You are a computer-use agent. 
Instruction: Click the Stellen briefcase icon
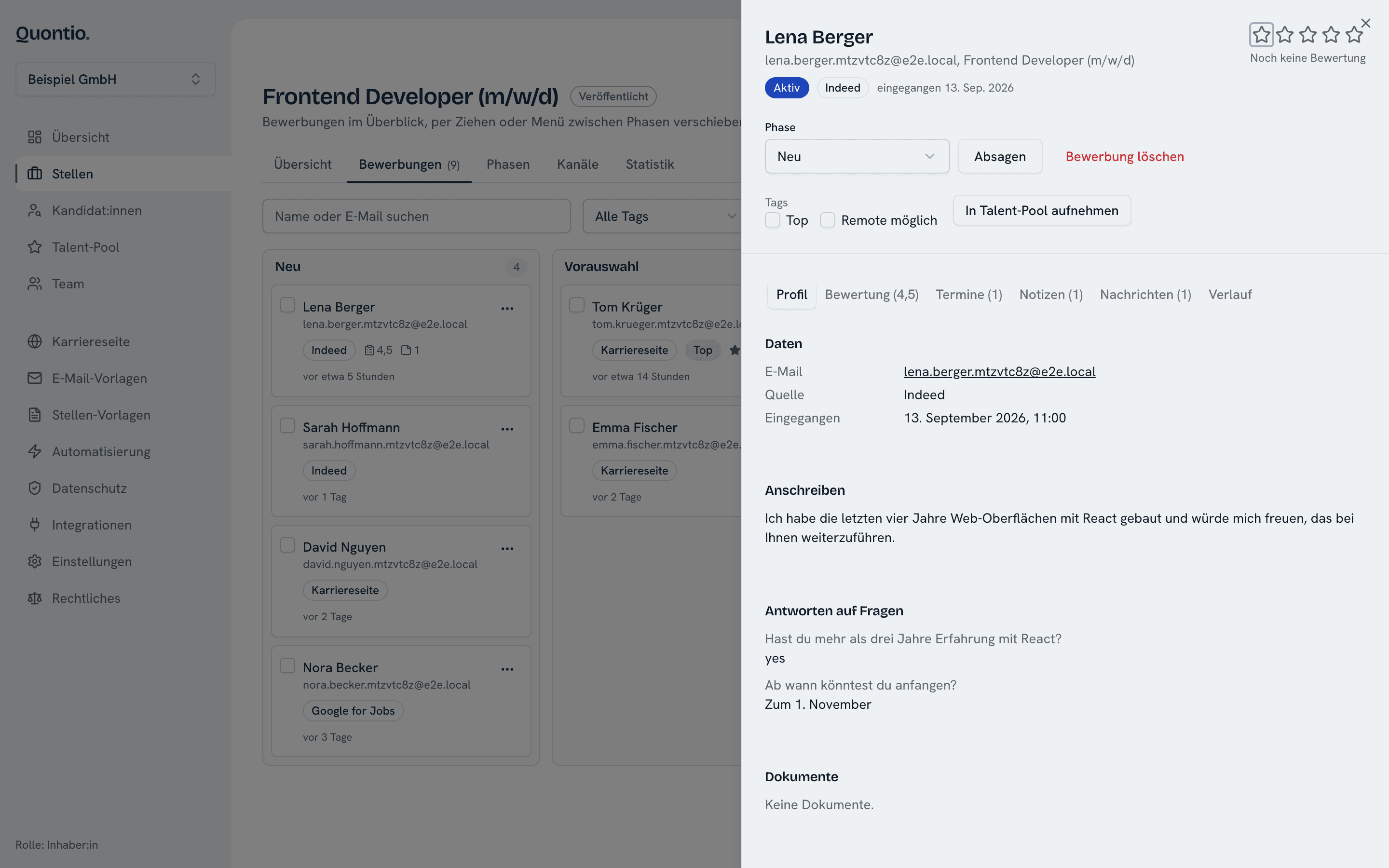pyautogui.click(x=34, y=174)
